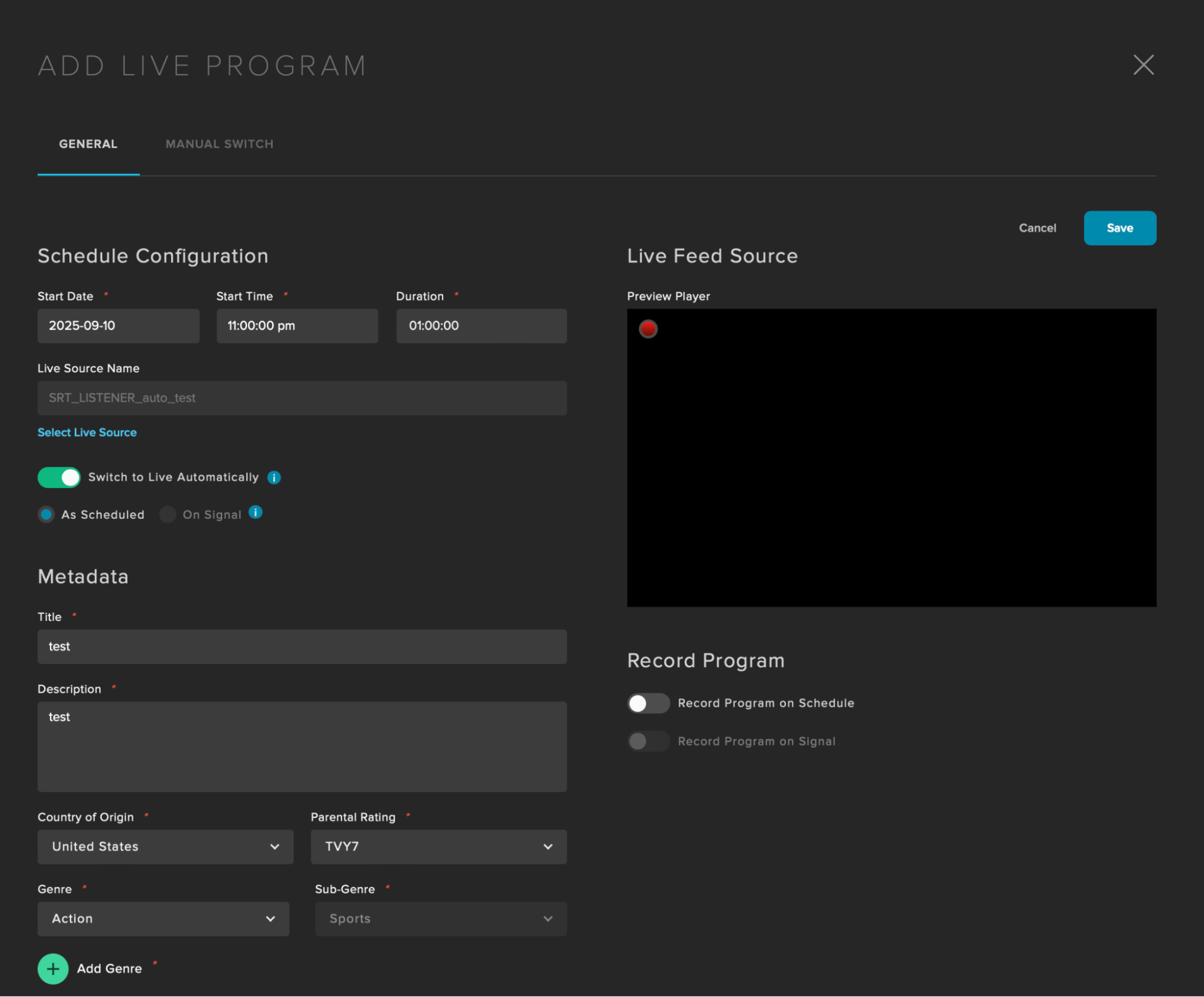
Task: Select the General tab
Action: (88, 144)
